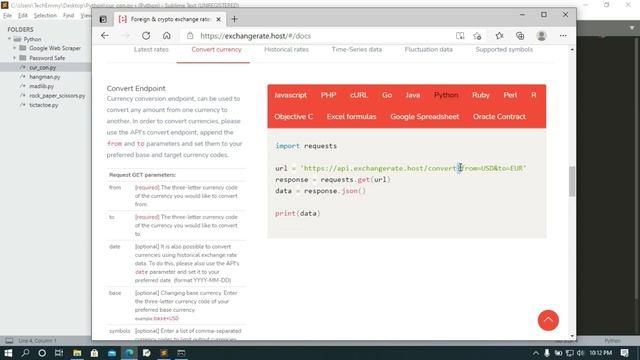Switch to the Latest rates tab
The image size is (640, 360).
[x=151, y=49]
